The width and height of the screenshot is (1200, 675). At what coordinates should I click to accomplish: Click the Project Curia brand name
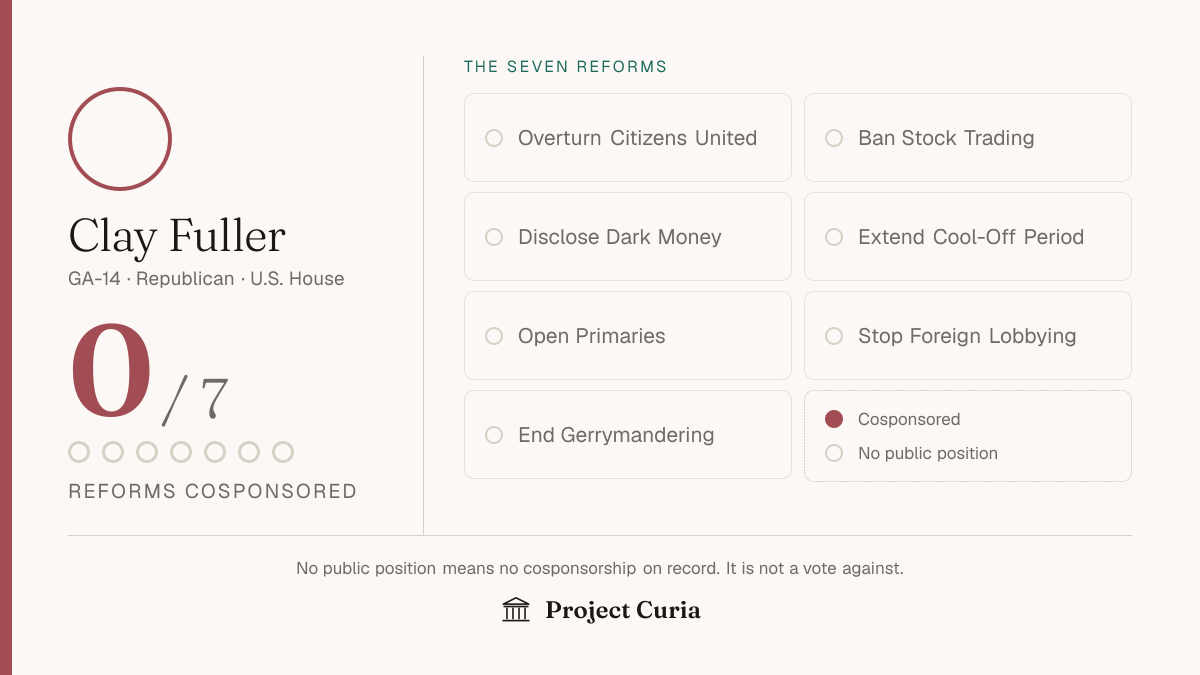click(623, 610)
